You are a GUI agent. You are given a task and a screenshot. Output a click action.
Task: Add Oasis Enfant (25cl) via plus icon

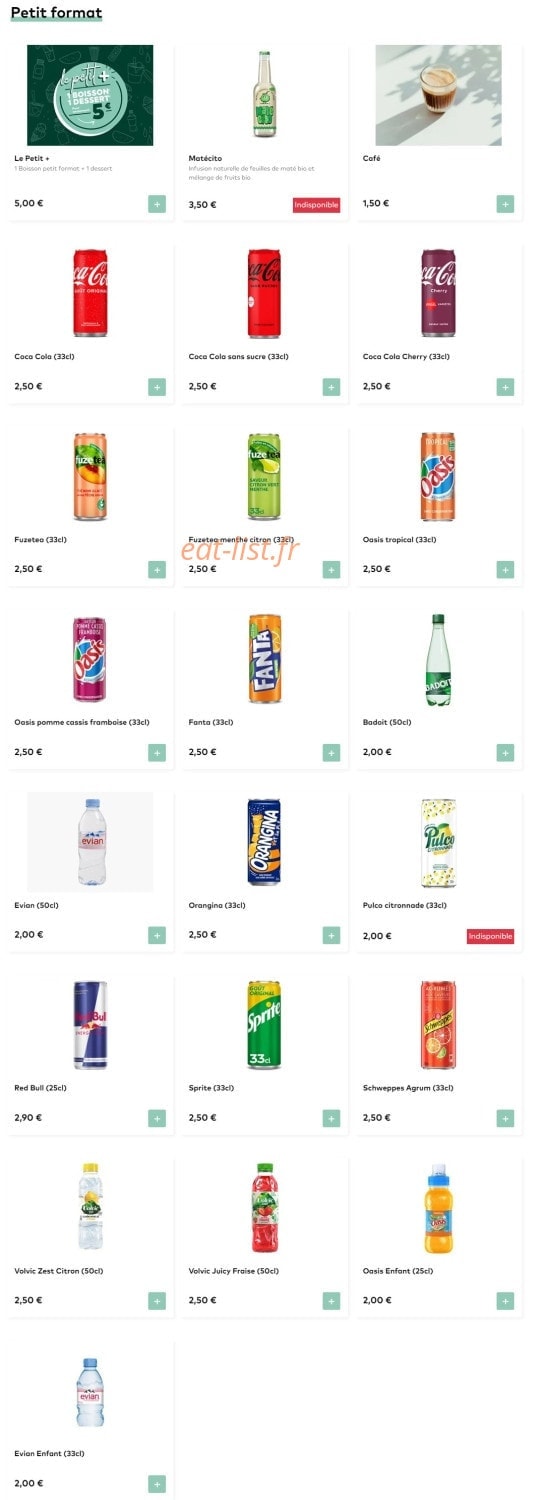click(505, 1301)
